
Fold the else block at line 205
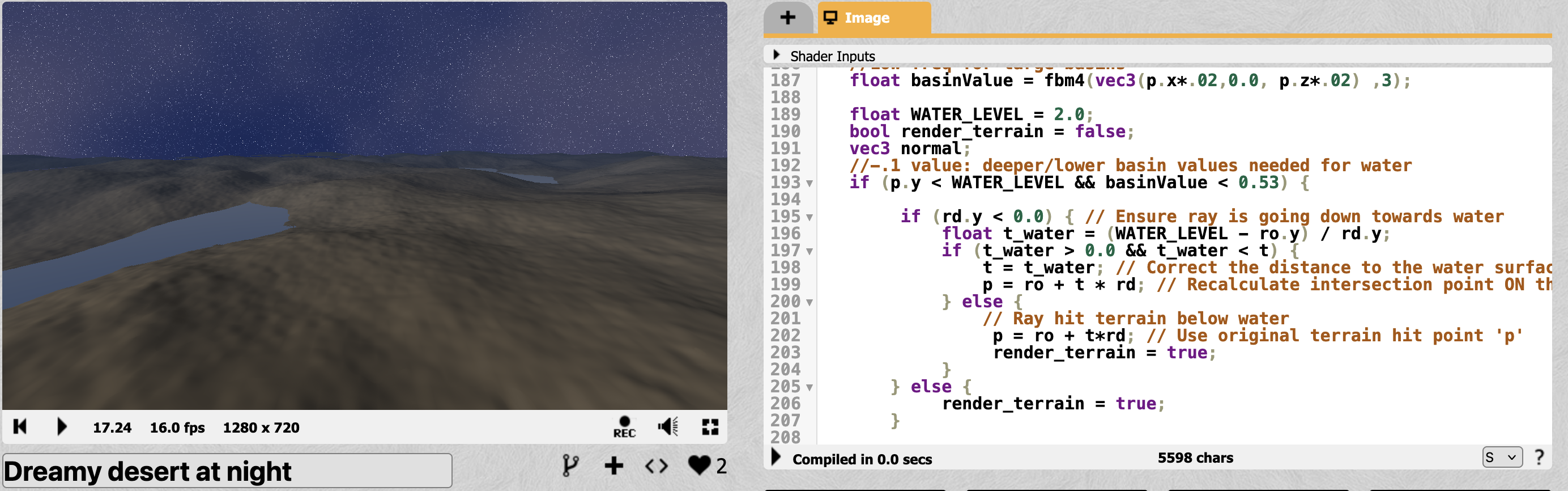point(809,387)
